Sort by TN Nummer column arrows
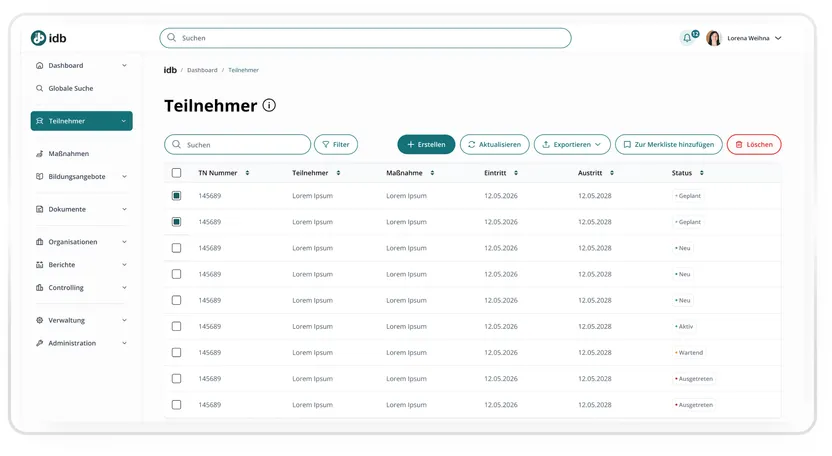Image resolution: width=832 pixels, height=456 pixels. click(247, 173)
